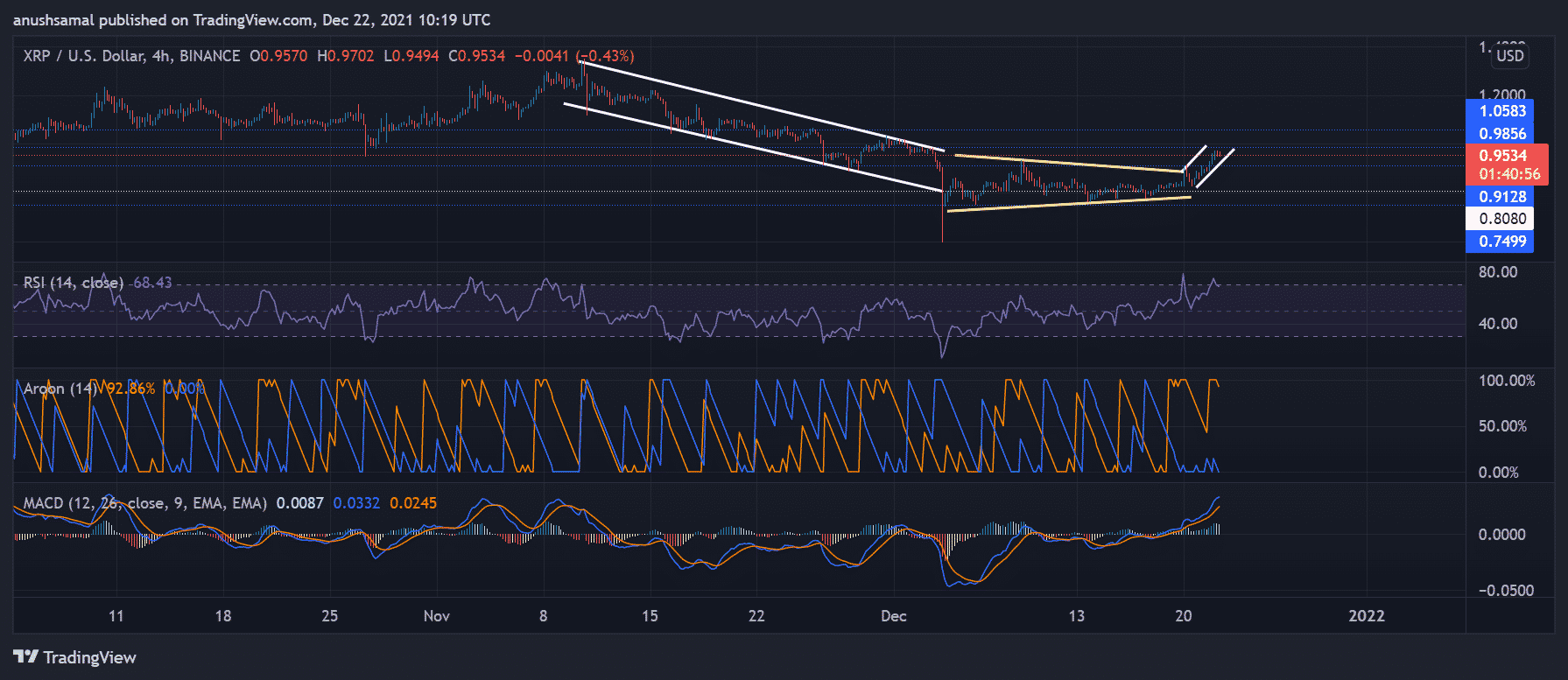Open the USD currency selector
1568x680 pixels.
1509,56
